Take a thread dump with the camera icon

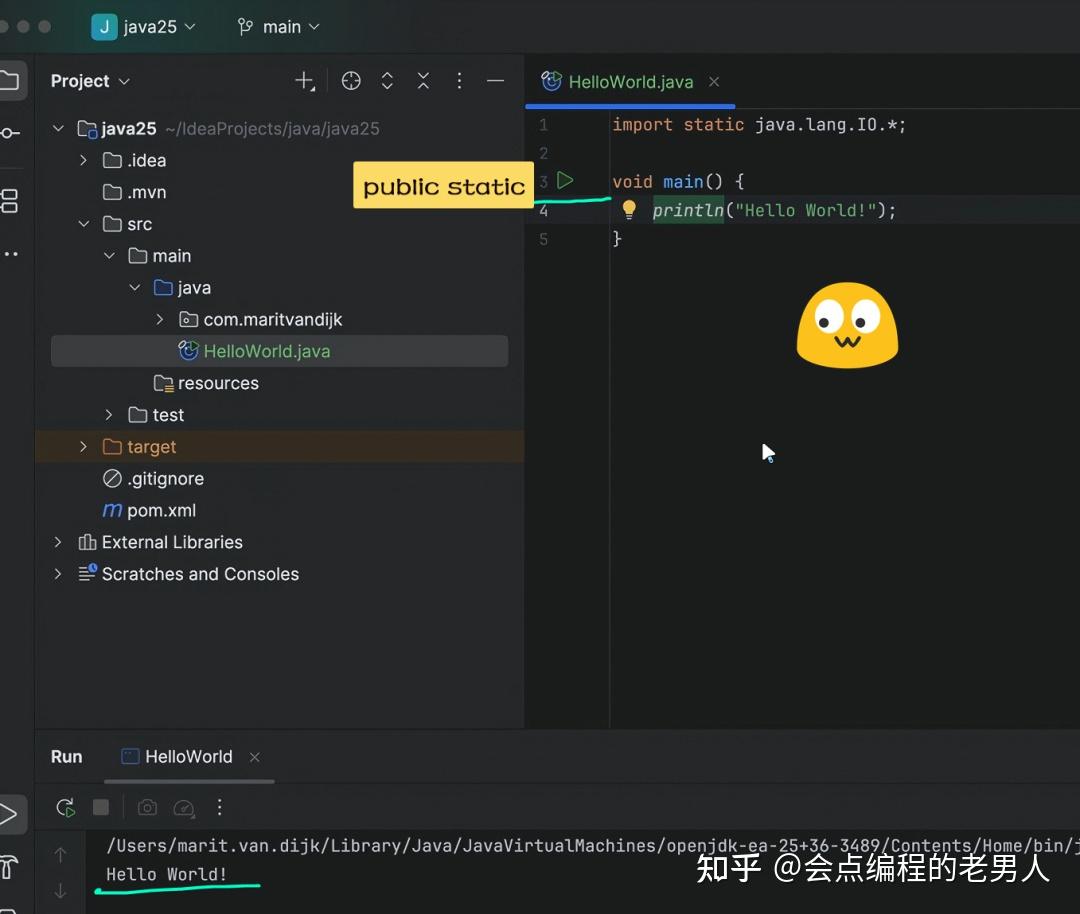coord(147,807)
